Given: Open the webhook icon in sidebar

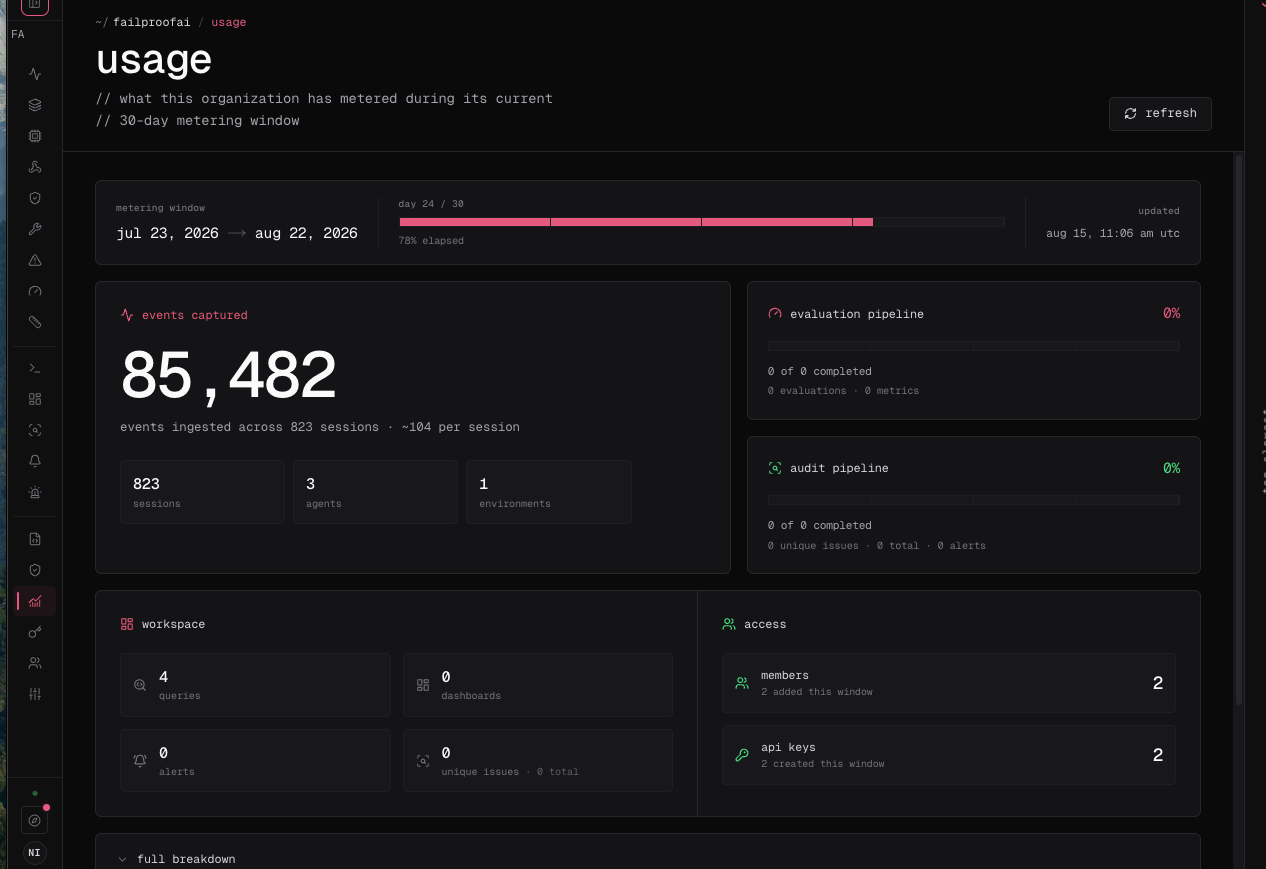Looking at the screenshot, I should pyautogui.click(x=35, y=167).
